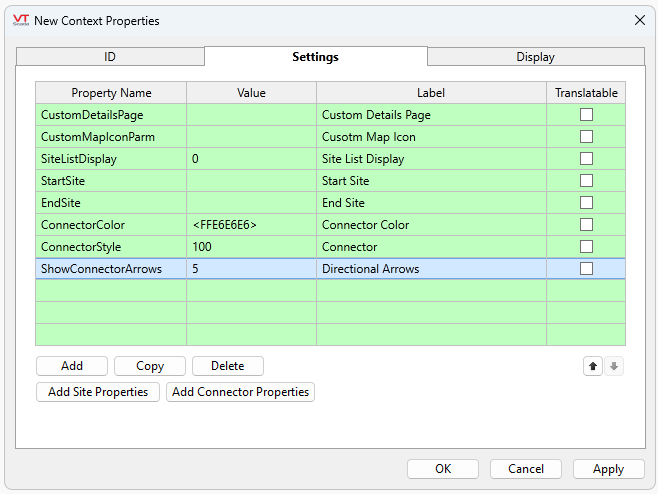Click the VTScada logo in title bar

(x=21, y=20)
